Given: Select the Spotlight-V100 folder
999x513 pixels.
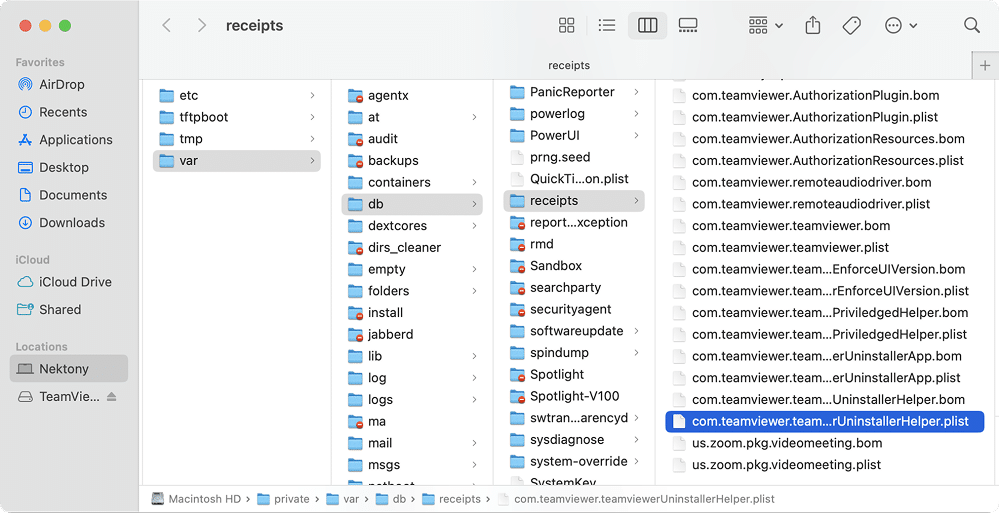Looking at the screenshot, I should 573,396.
